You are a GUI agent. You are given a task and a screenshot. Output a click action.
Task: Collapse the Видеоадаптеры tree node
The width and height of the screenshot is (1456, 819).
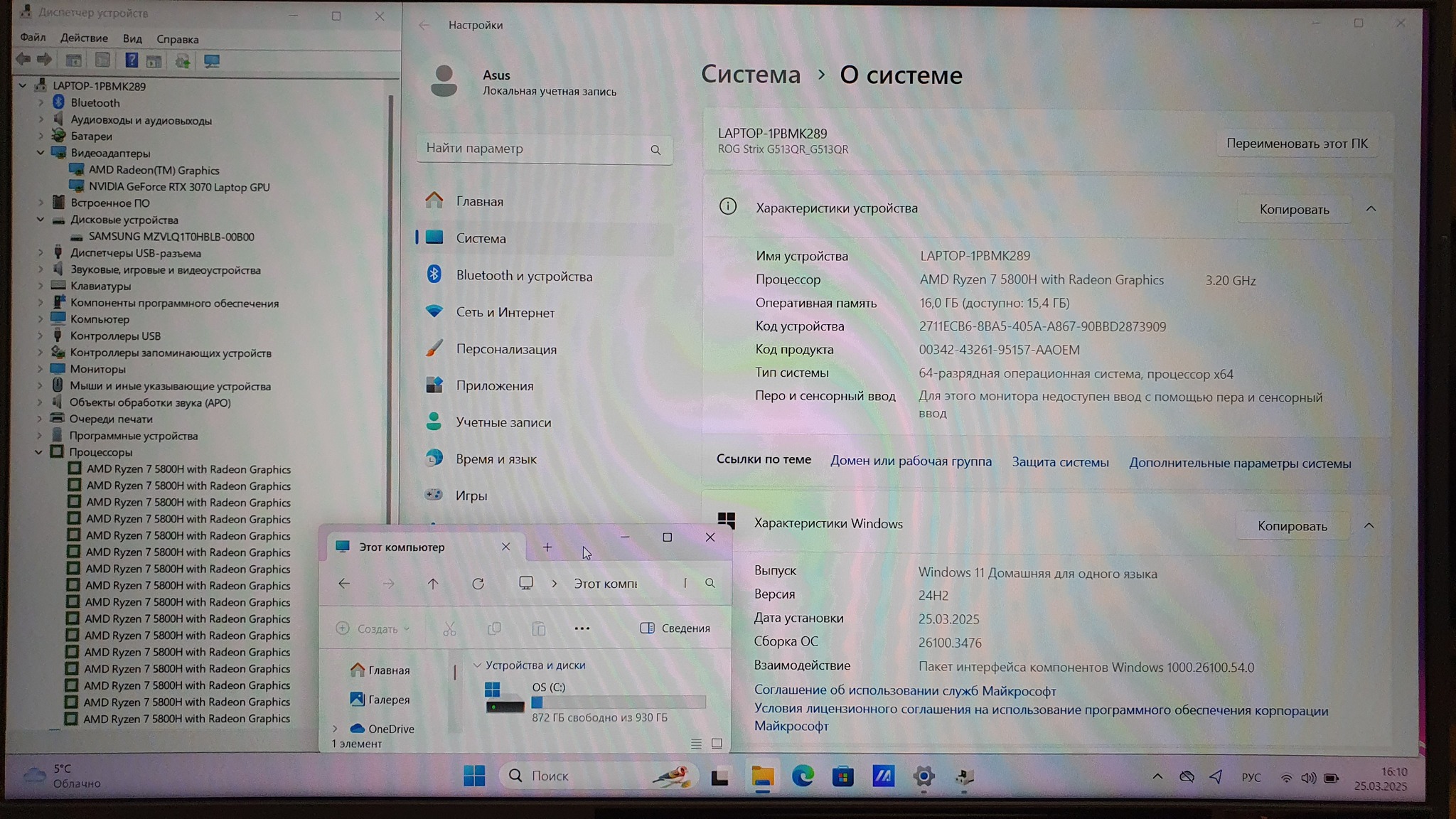[41, 153]
